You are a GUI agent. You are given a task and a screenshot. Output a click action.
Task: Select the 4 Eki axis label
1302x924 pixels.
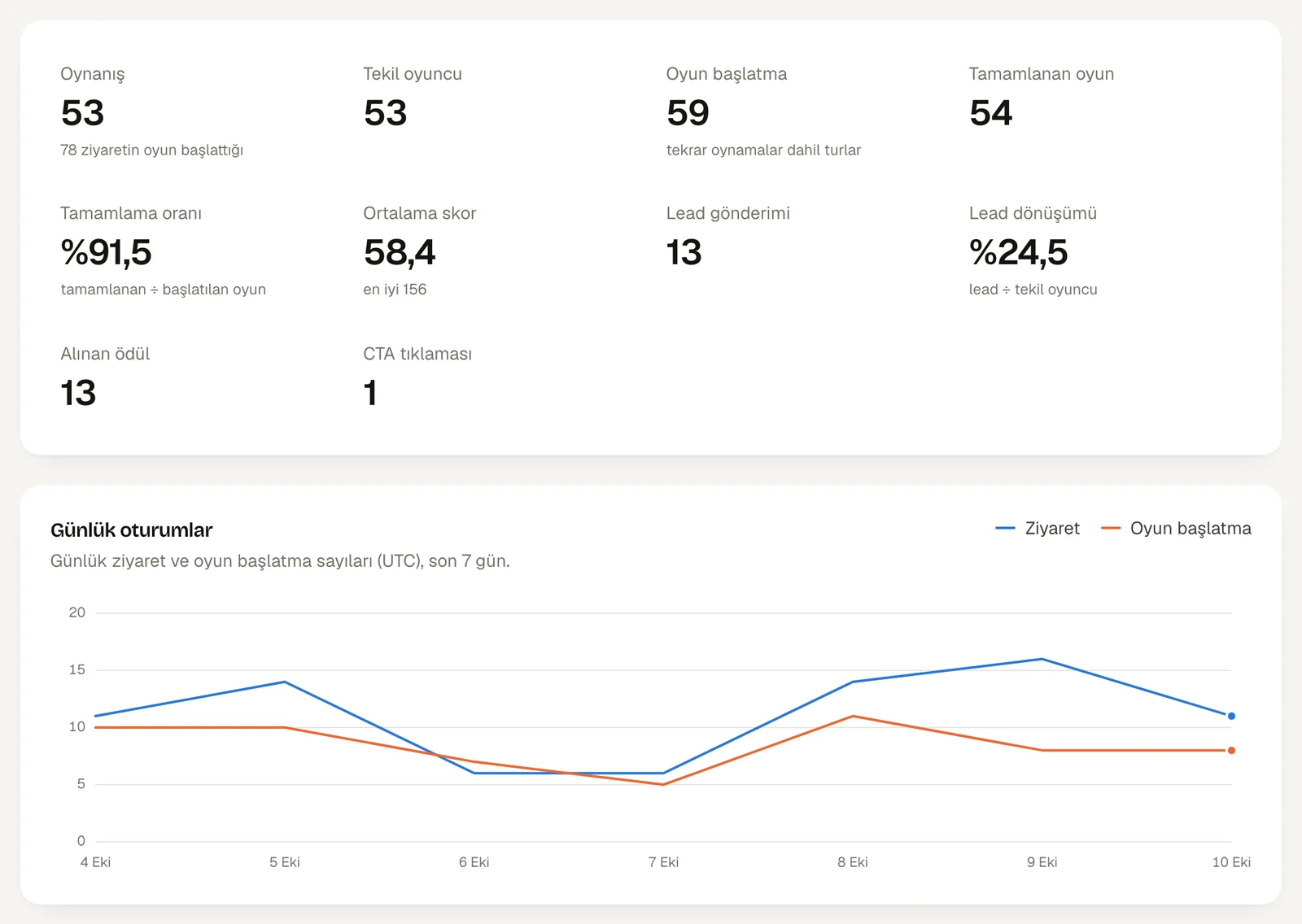click(x=95, y=862)
